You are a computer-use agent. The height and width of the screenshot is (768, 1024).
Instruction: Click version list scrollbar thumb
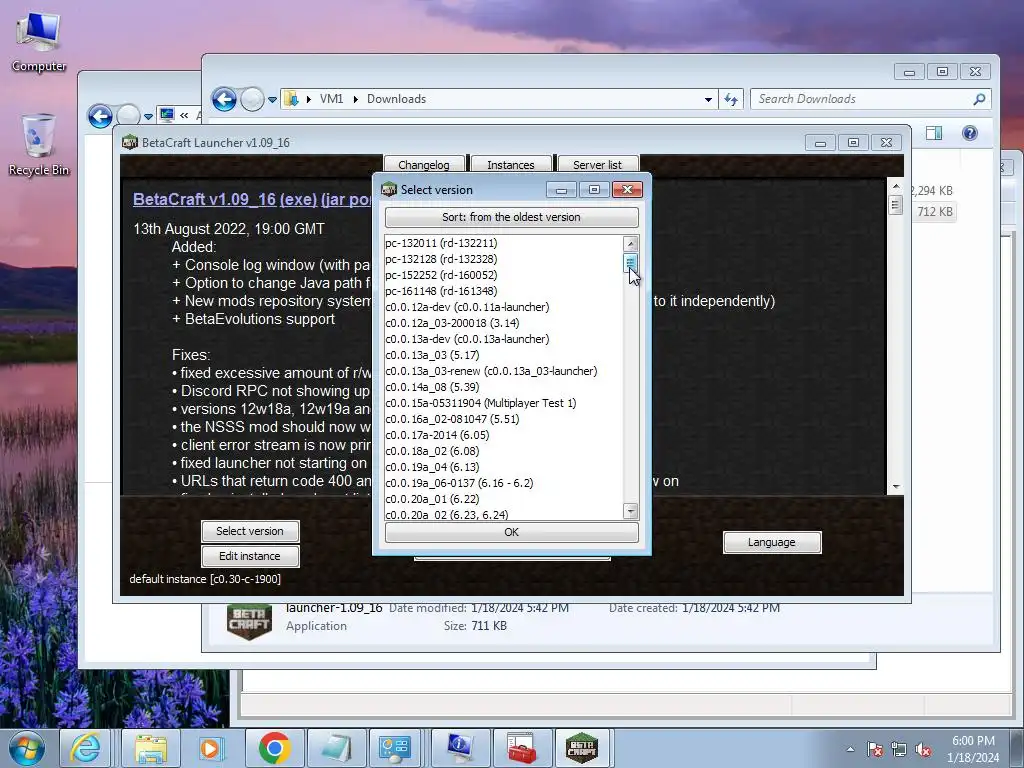click(x=631, y=264)
